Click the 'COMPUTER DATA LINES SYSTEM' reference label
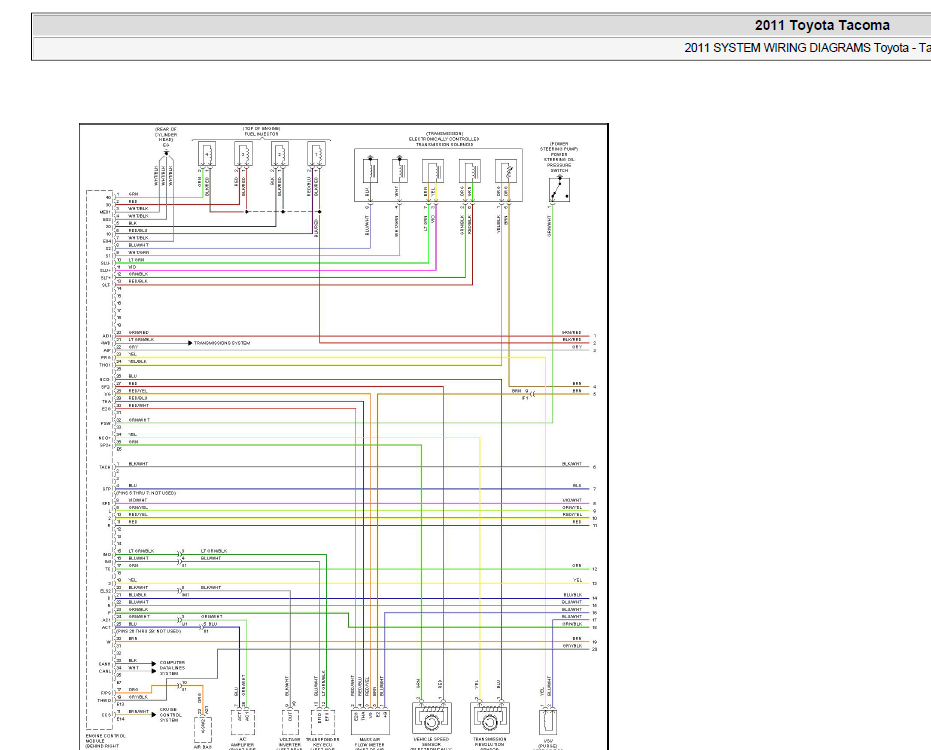Image resolution: width=931 pixels, height=750 pixels. pyautogui.click(x=172, y=668)
